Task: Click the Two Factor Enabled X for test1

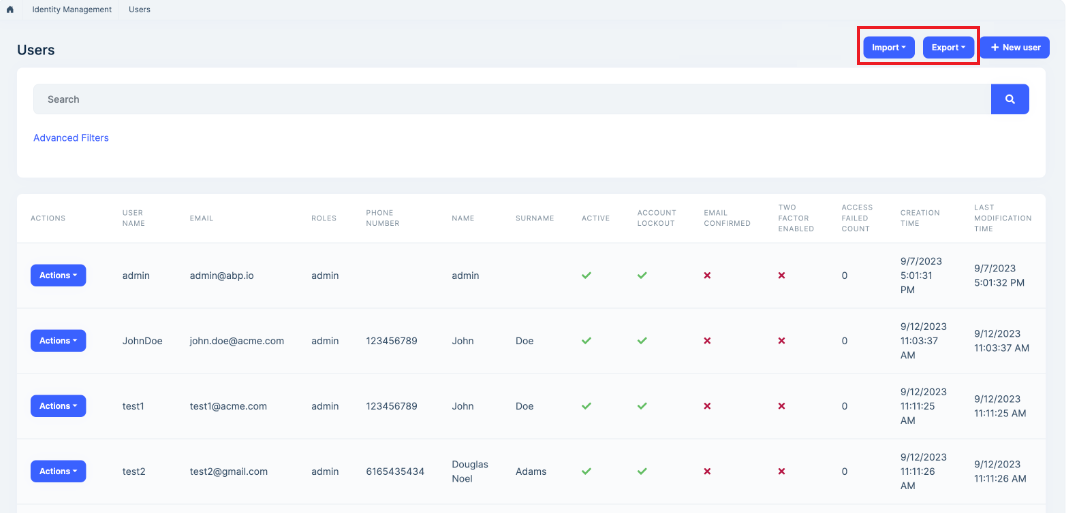Action: tap(782, 406)
